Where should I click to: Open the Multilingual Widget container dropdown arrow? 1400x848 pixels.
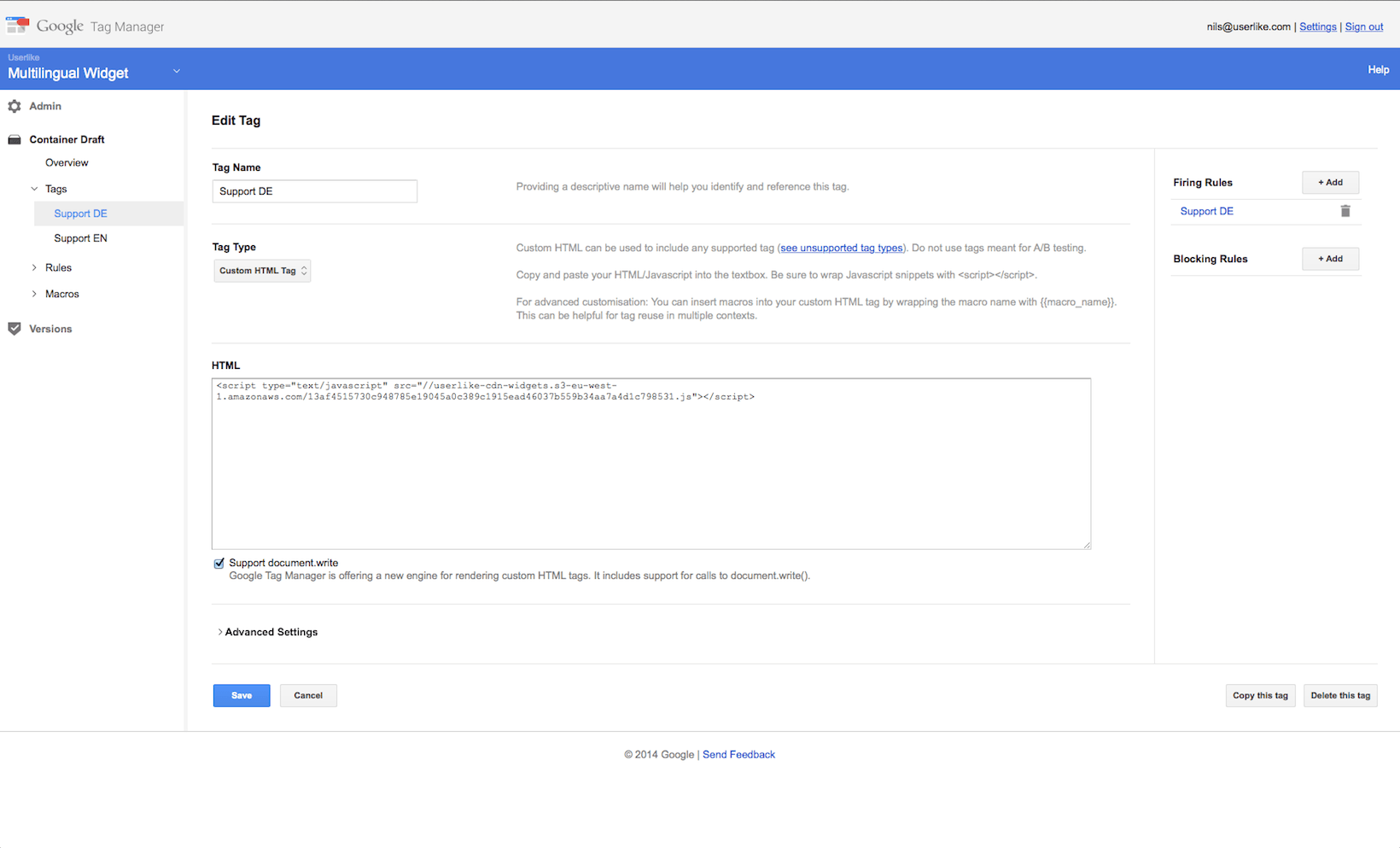click(177, 71)
